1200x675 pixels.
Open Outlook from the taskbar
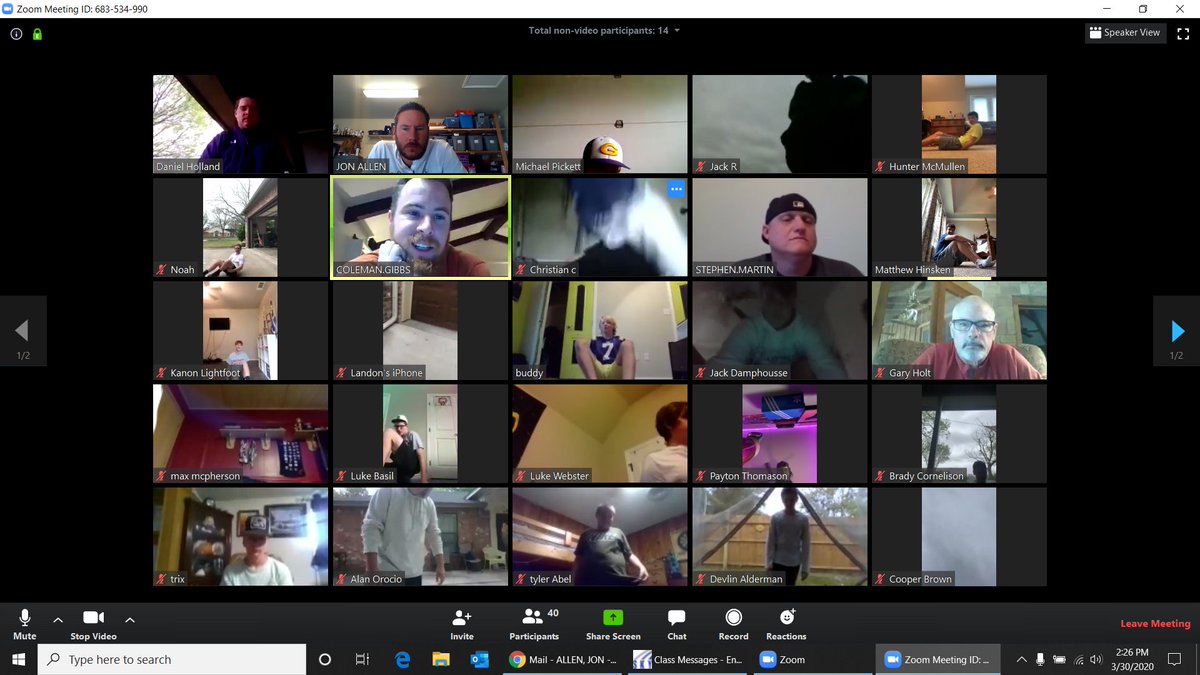[479, 659]
